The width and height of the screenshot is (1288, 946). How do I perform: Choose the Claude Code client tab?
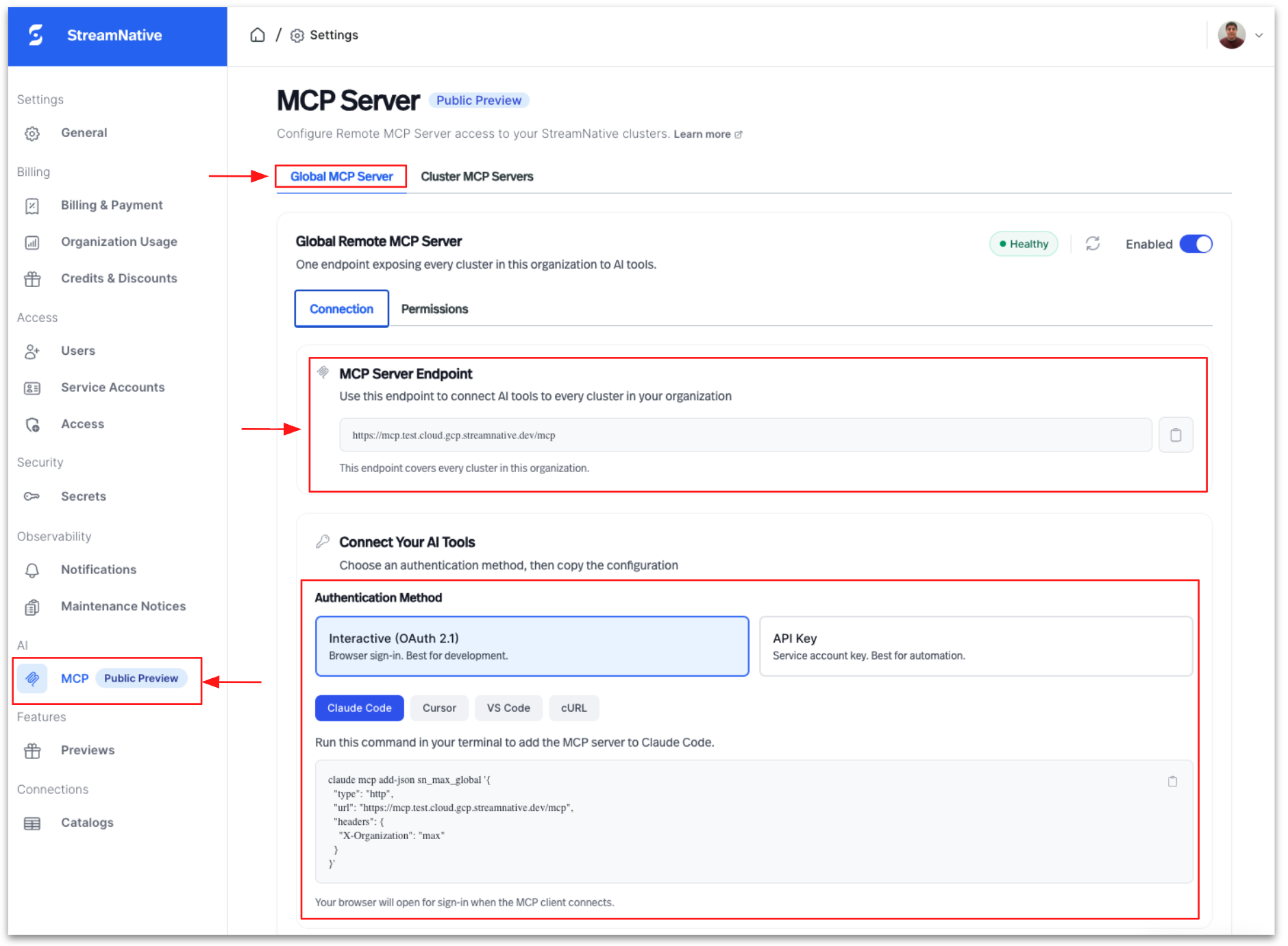(x=359, y=708)
